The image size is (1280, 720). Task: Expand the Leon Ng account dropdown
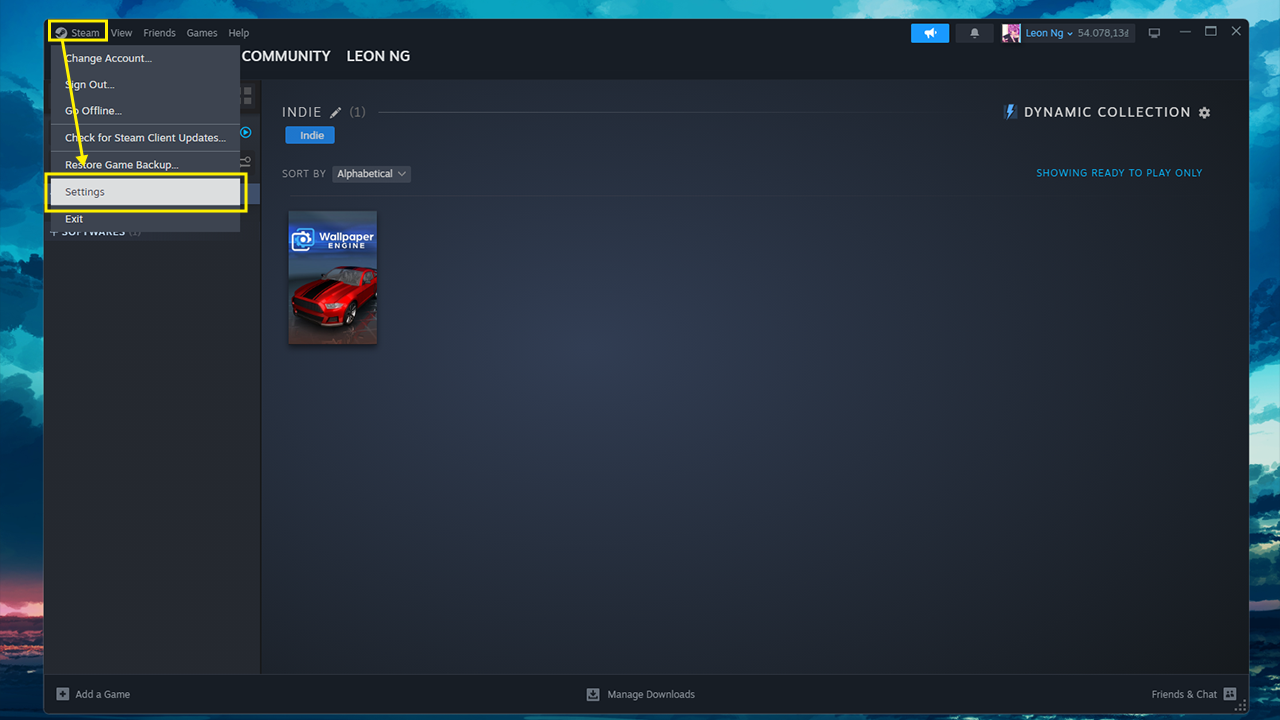coord(1049,33)
